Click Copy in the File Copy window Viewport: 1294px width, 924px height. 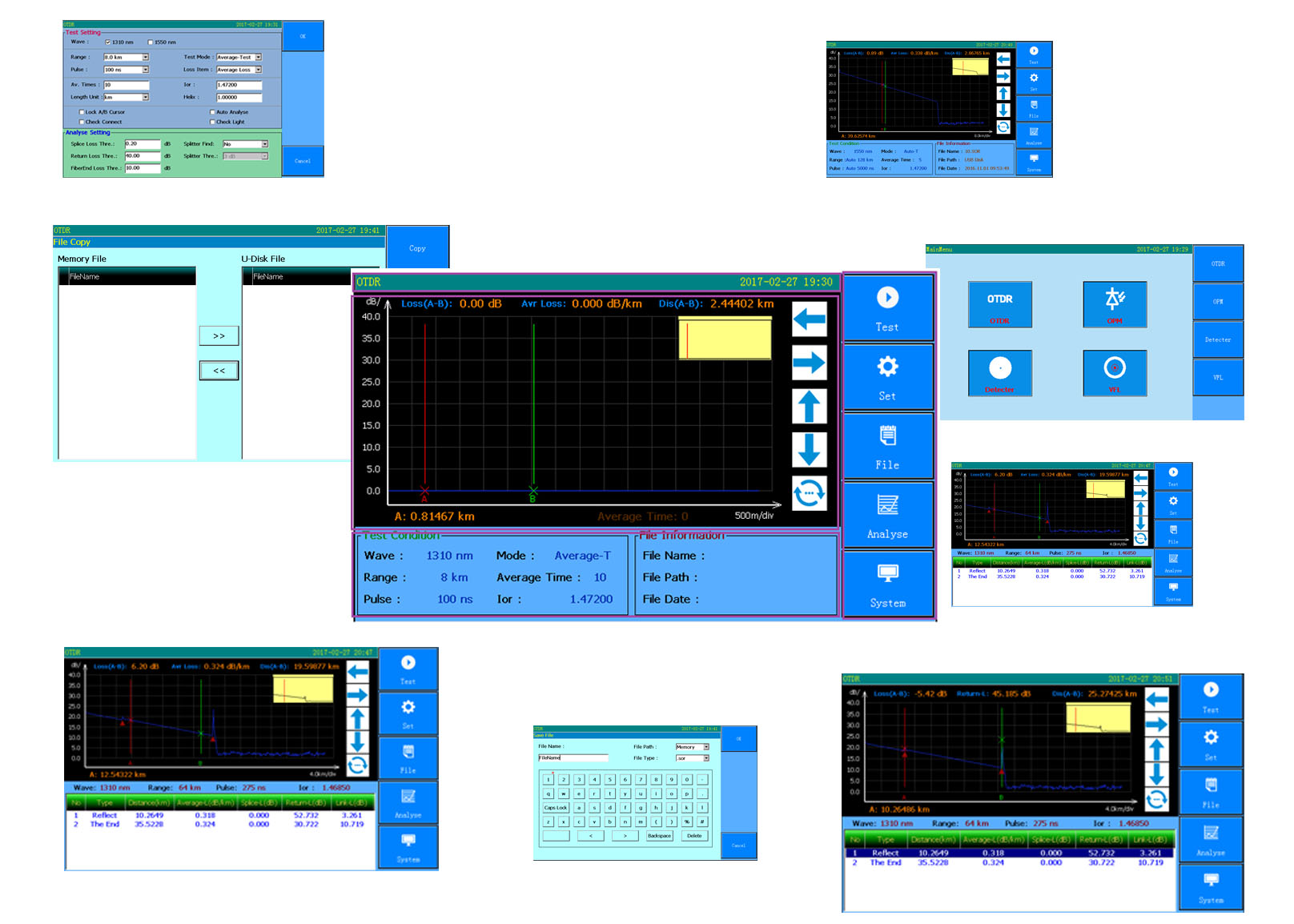pyautogui.click(x=417, y=248)
